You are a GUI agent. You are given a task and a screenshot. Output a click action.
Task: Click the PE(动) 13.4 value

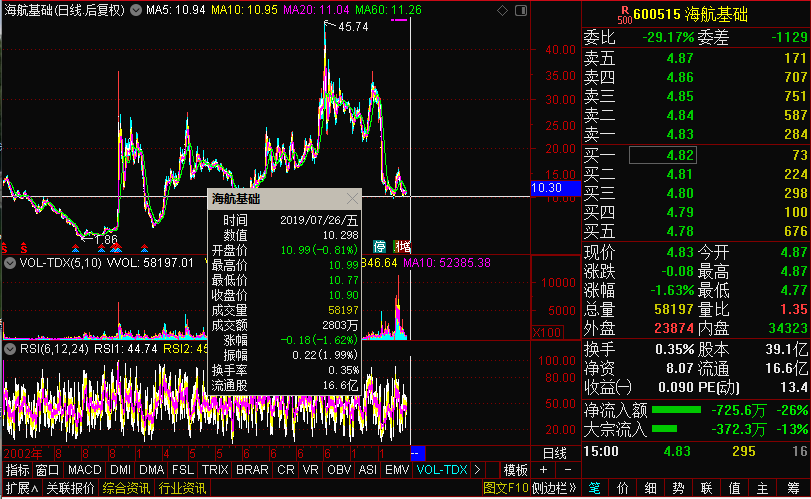point(793,387)
